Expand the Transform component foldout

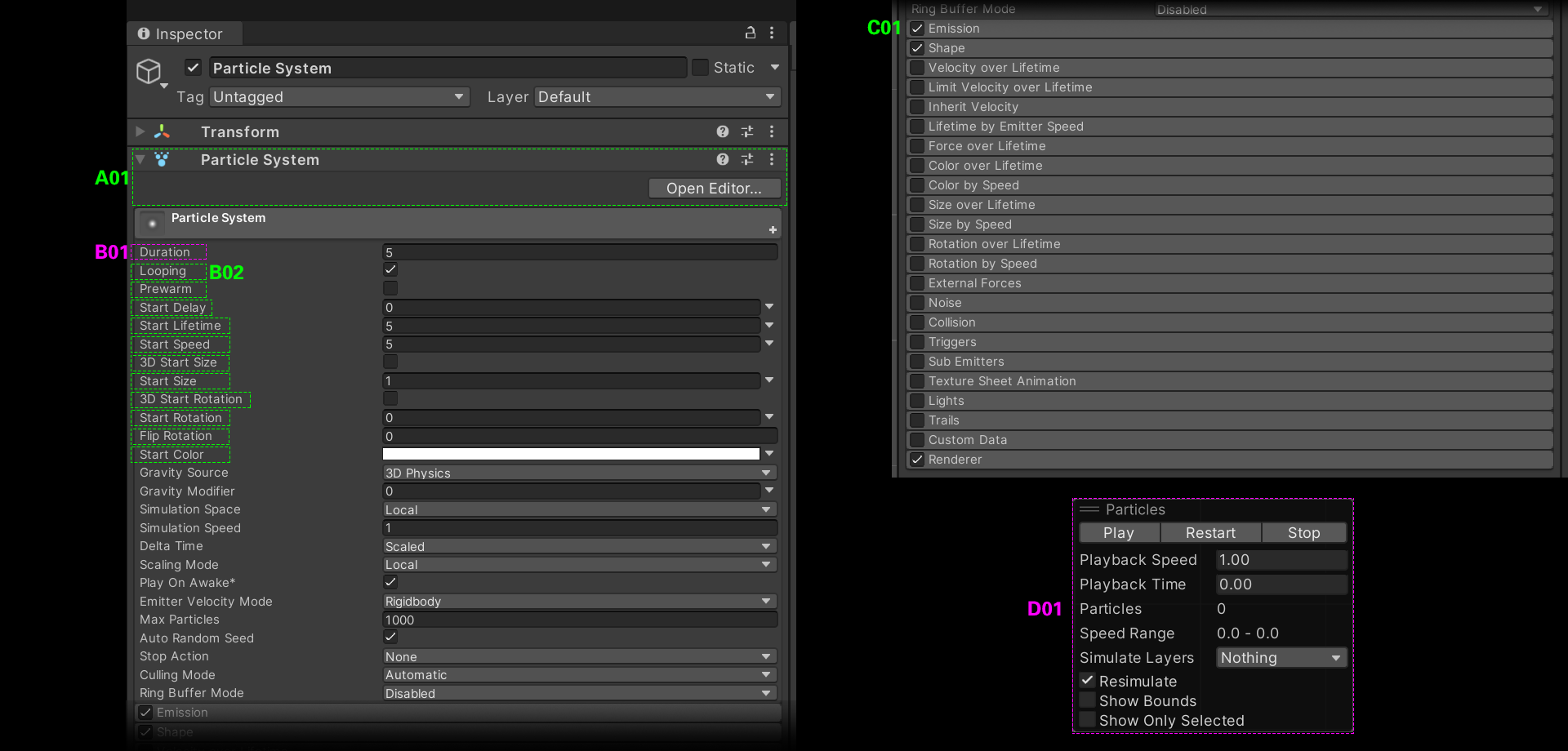pos(140,131)
